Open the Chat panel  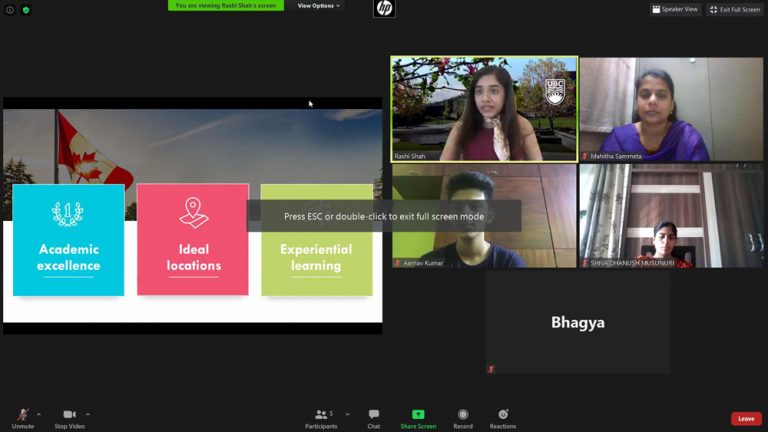(x=373, y=416)
